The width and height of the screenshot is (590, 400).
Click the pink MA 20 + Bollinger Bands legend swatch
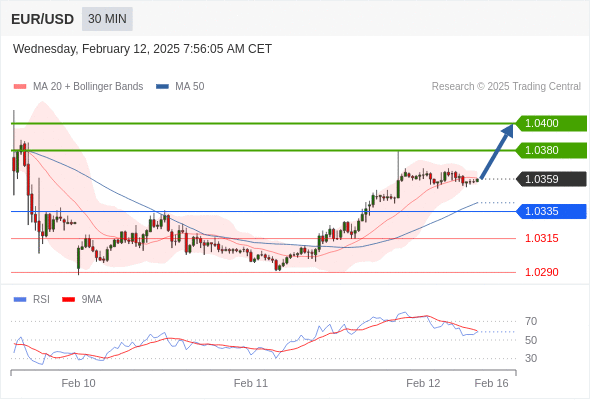pyautogui.click(x=20, y=87)
